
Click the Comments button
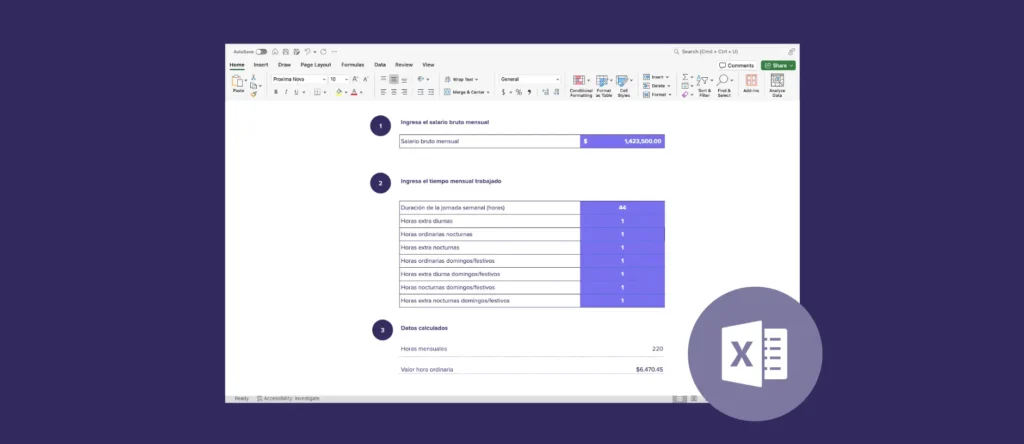point(737,65)
